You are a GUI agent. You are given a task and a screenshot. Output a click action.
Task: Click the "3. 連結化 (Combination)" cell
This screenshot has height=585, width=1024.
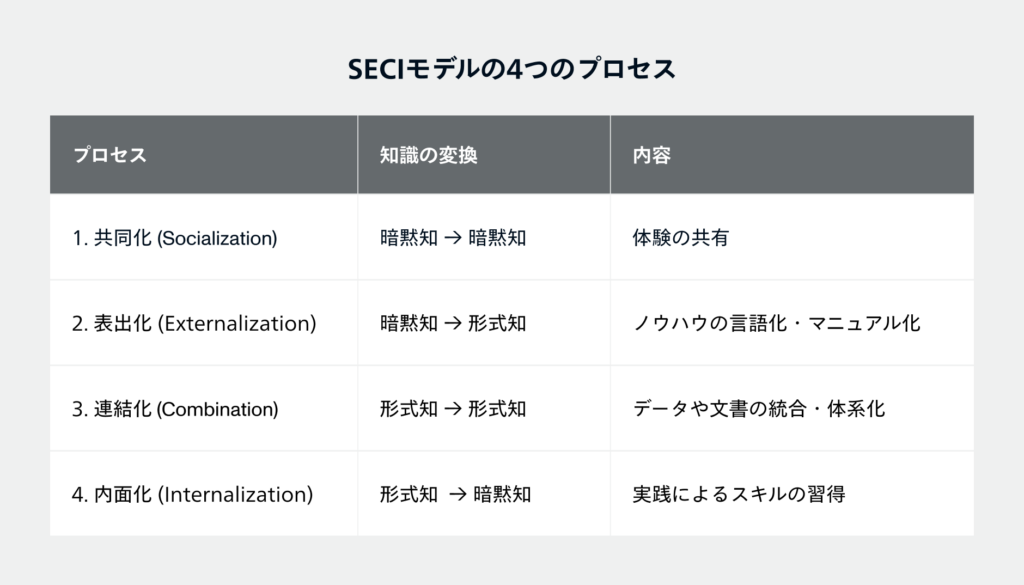(x=177, y=408)
